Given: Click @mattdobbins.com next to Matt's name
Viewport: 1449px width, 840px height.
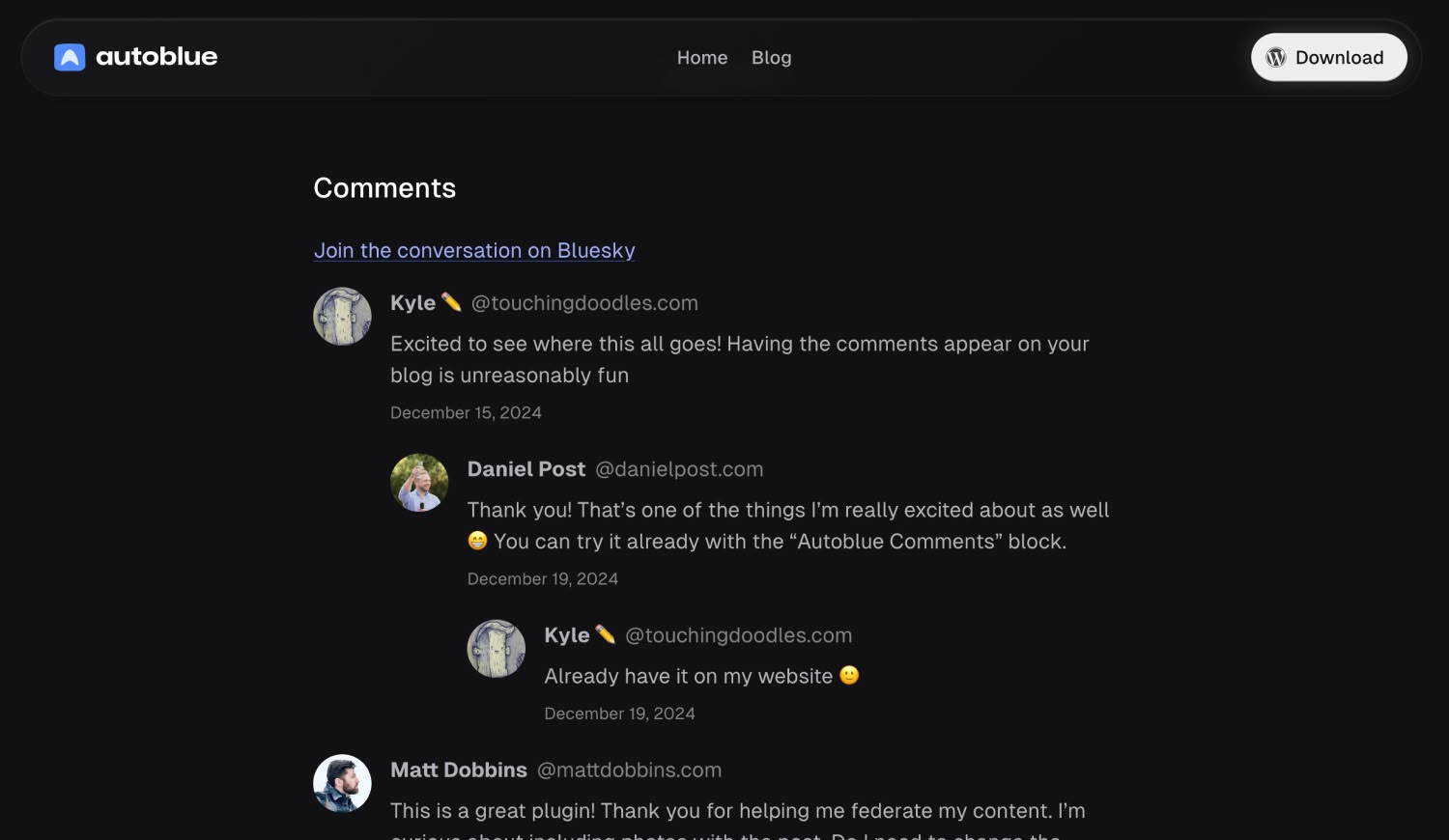Looking at the screenshot, I should 628,770.
